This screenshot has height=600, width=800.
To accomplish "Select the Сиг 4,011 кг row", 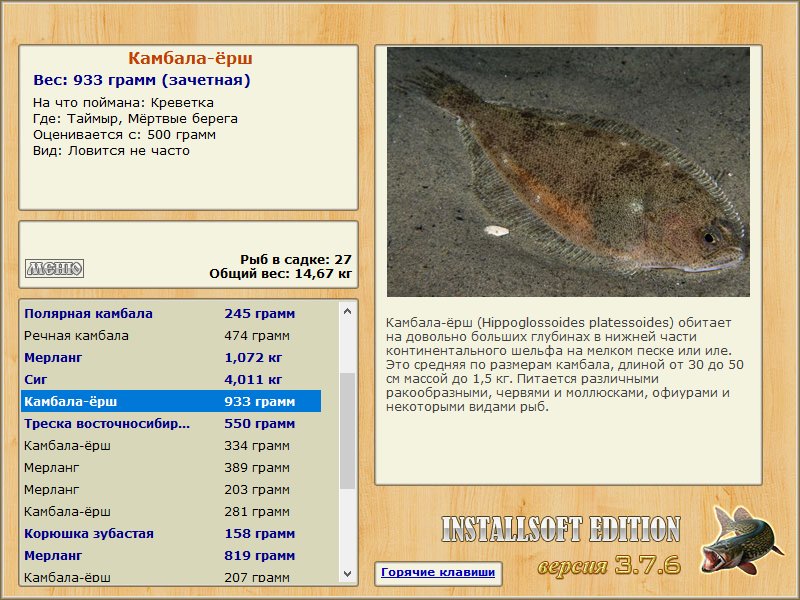I will pyautogui.click(x=171, y=379).
